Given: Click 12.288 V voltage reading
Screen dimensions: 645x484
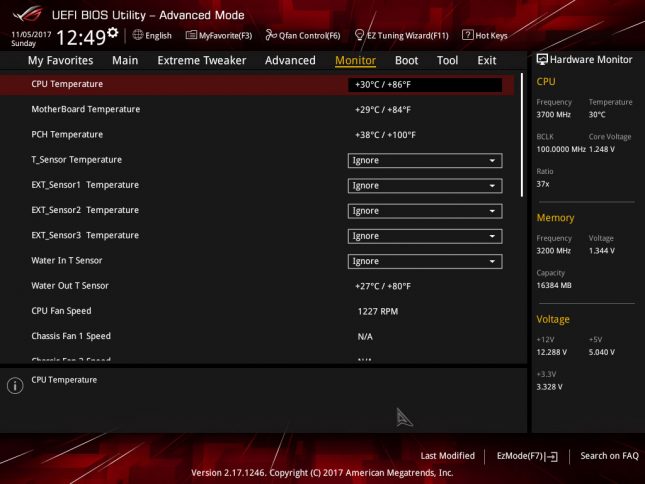Looking at the screenshot, I should click(x=551, y=352).
